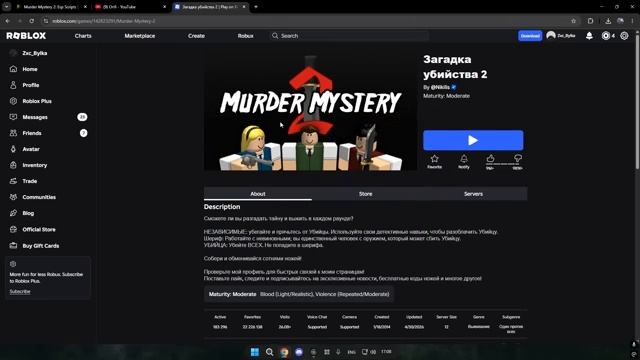This screenshot has height=360, width=640.
Task: Toggle Notify bell for this game
Action: click(464, 161)
